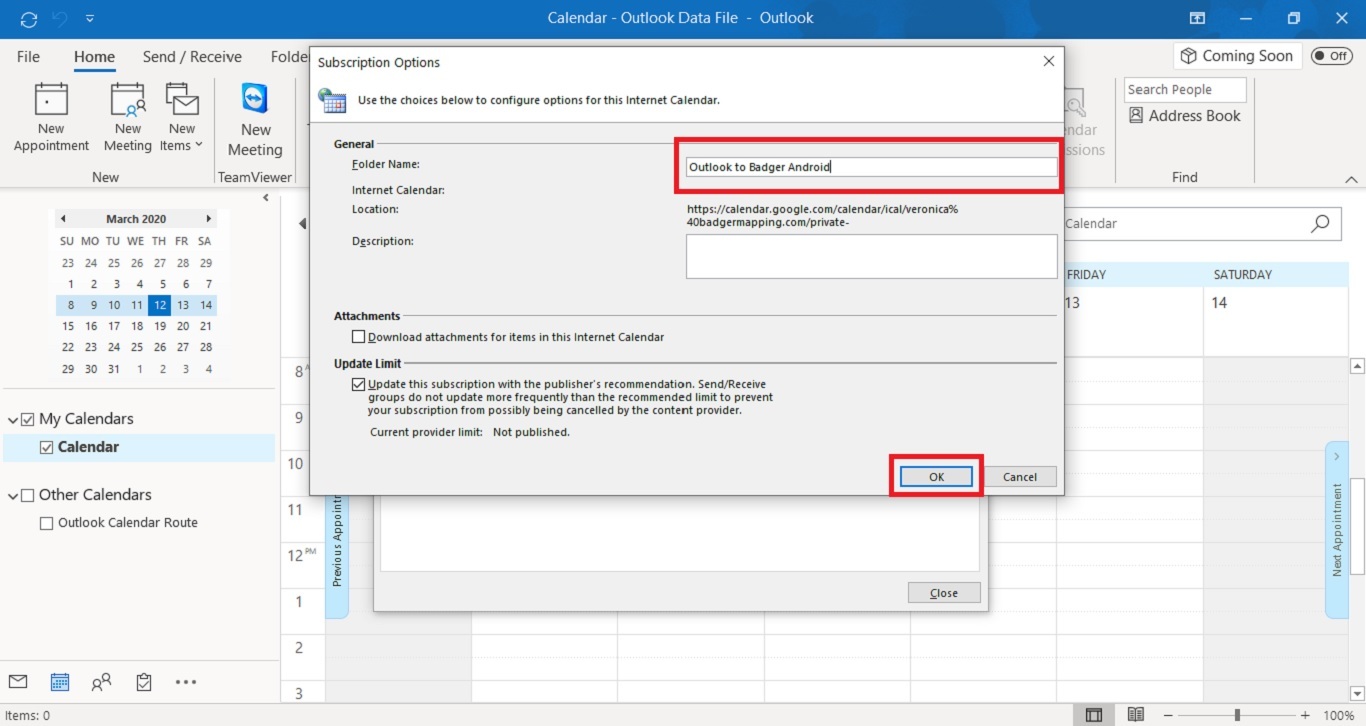Image resolution: width=1366 pixels, height=726 pixels.
Task: Click the Normal view icon in status bar
Action: (1094, 715)
